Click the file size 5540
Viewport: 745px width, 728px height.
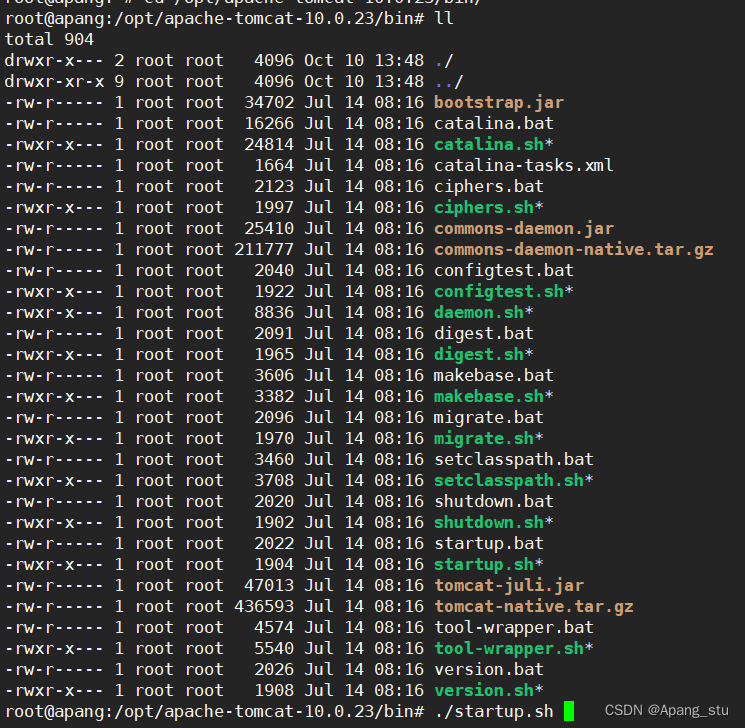point(274,649)
